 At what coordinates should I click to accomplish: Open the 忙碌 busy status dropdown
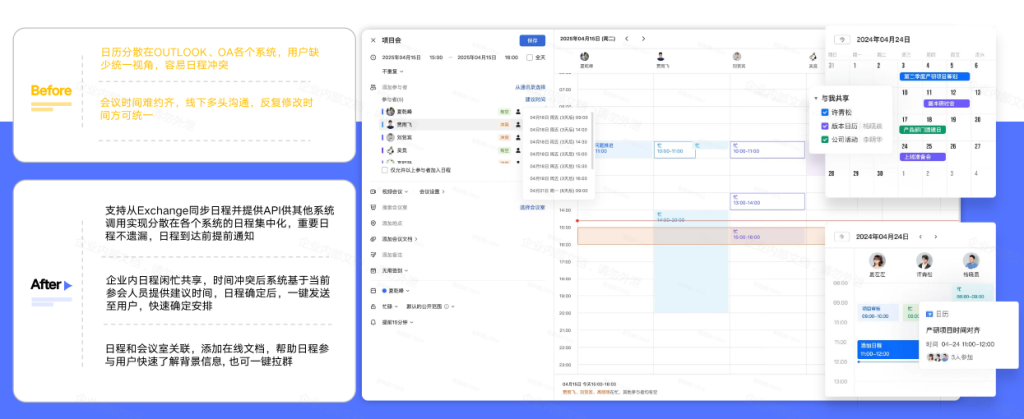point(391,306)
